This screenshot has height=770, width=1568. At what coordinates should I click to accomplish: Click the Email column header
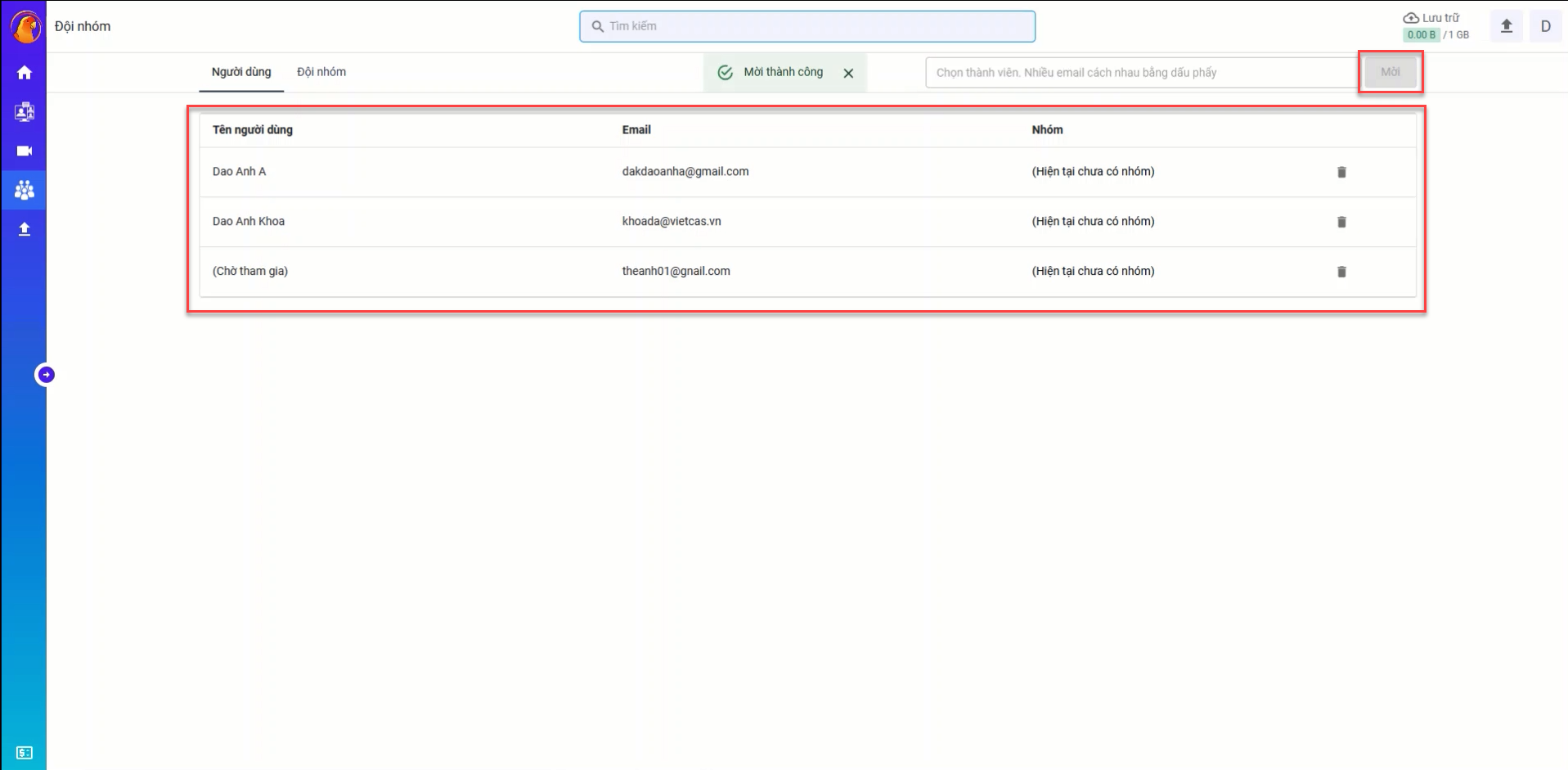pyautogui.click(x=636, y=129)
